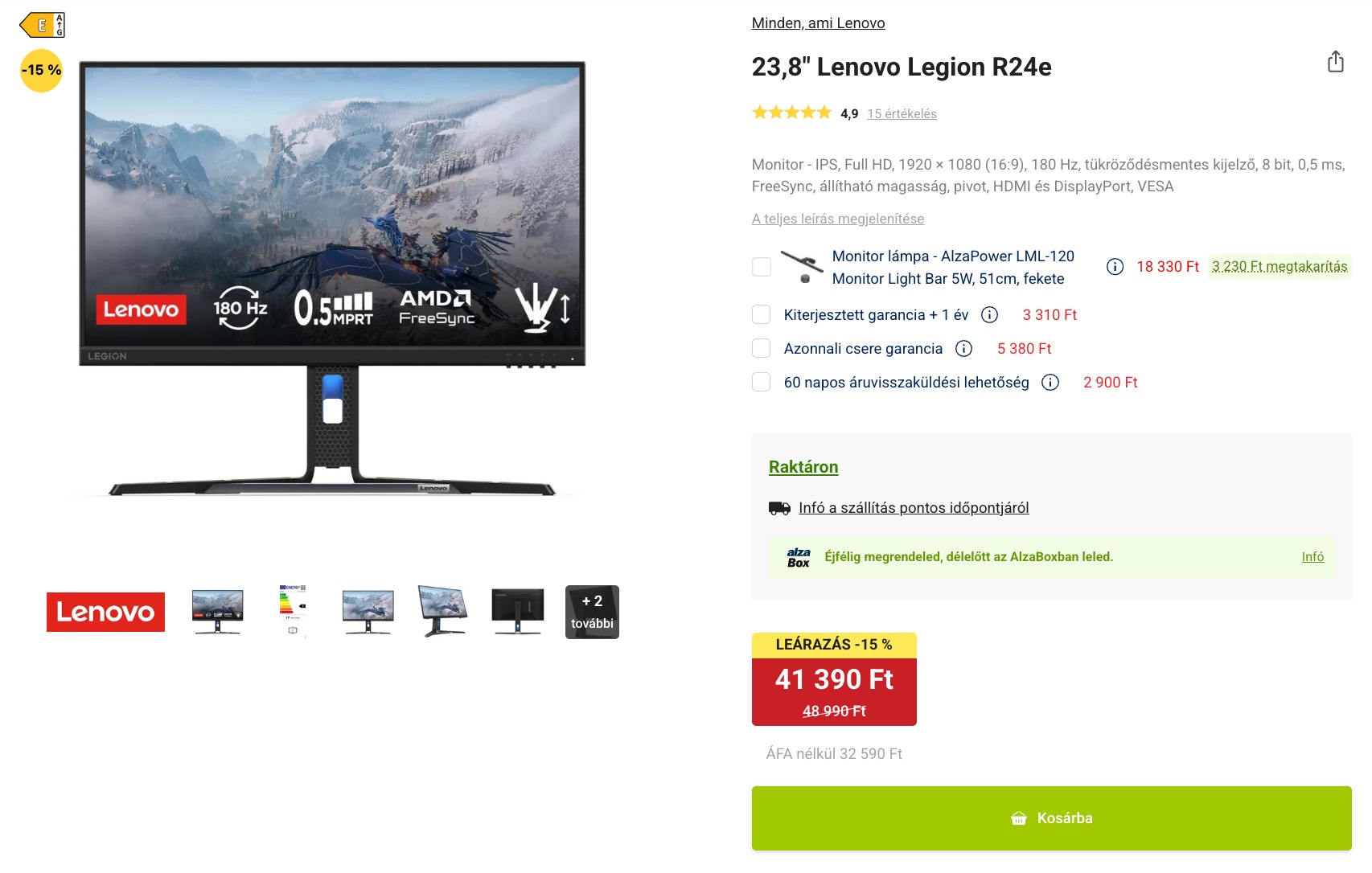View the rear-side monitor thumbnail

pos(517,612)
